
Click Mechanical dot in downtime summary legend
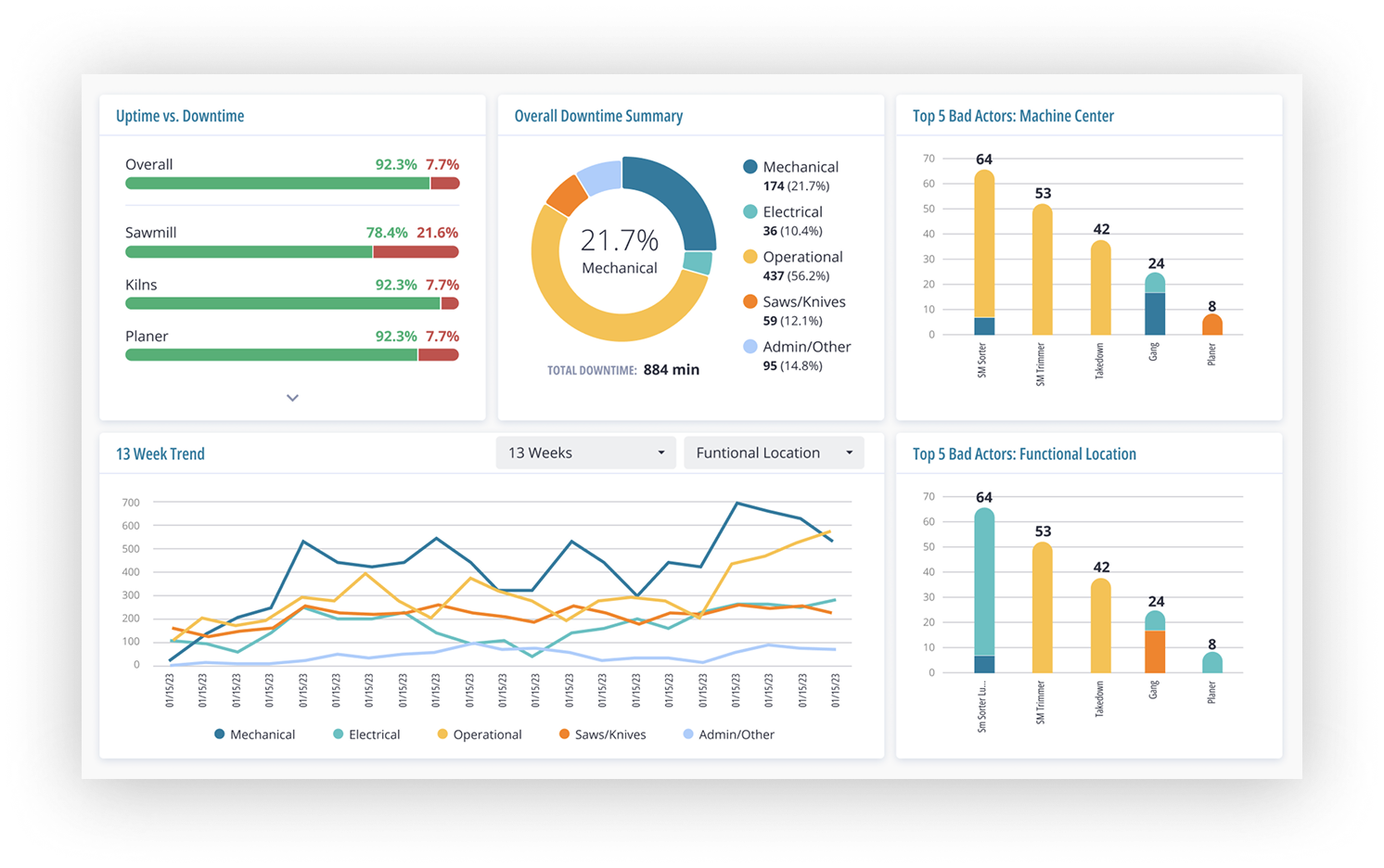[750, 167]
